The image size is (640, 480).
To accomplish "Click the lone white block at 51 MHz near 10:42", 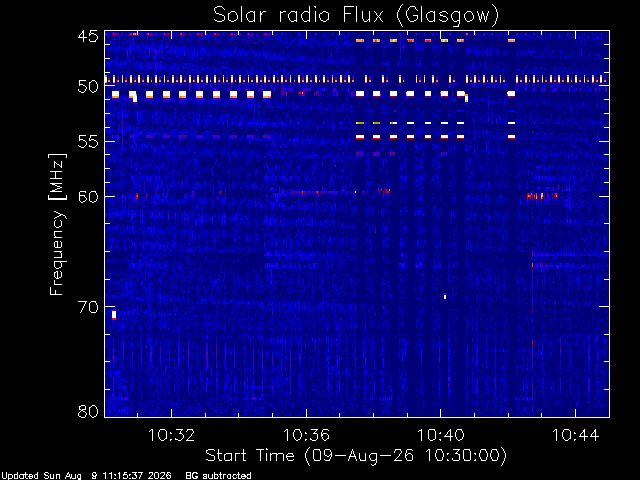I will [511, 94].
